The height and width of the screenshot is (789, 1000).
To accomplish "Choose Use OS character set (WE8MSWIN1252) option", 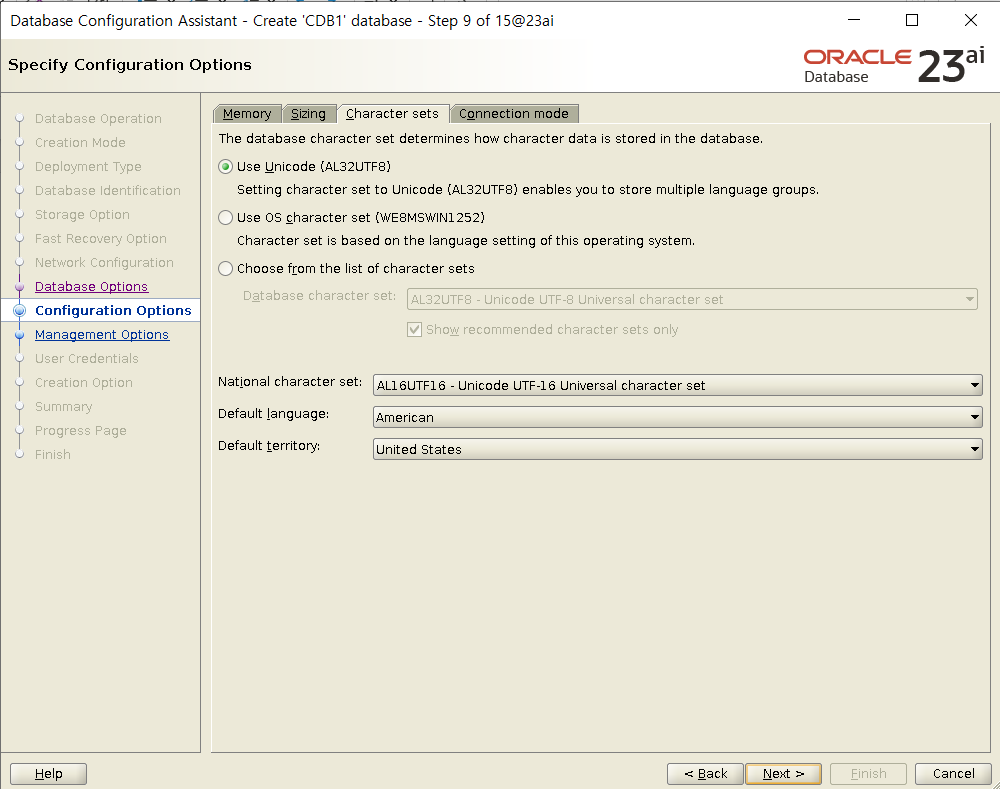I will coord(225,218).
